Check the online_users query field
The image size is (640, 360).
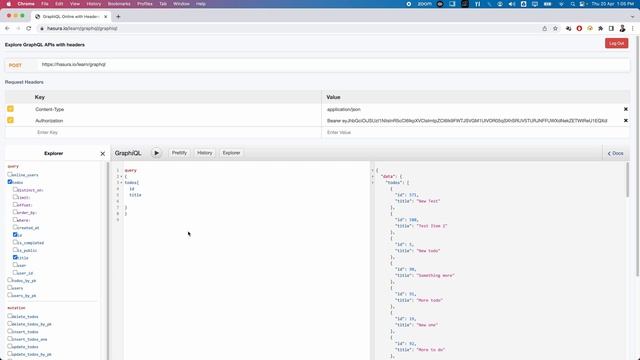[9, 174]
